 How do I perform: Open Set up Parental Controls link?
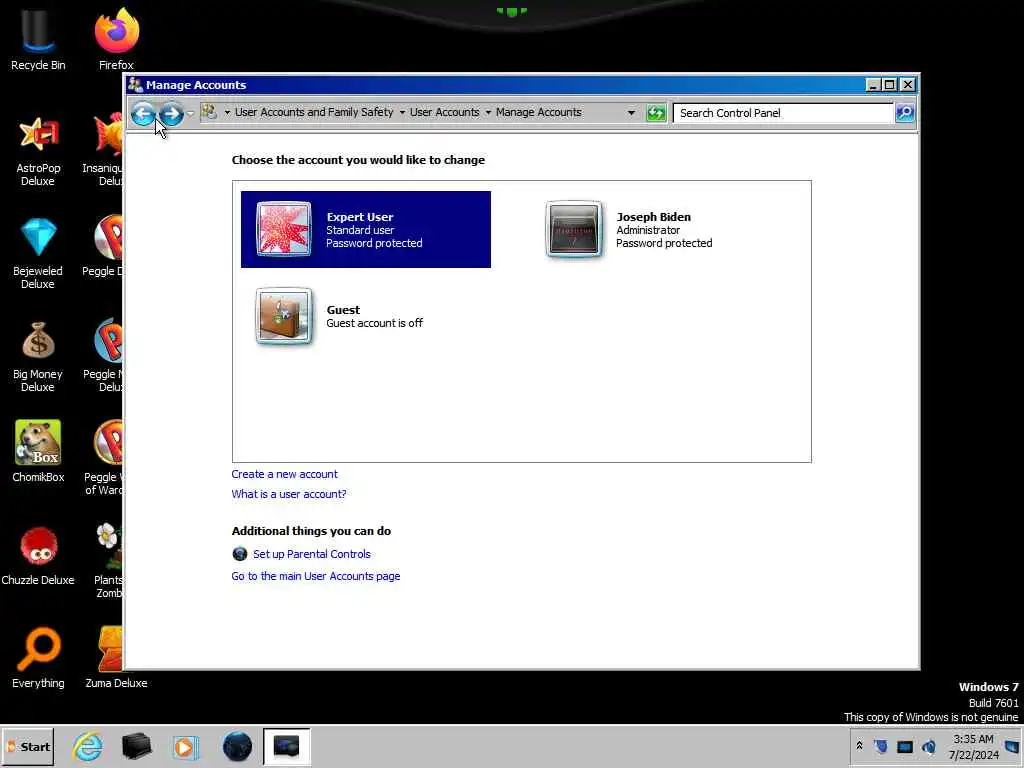312,554
